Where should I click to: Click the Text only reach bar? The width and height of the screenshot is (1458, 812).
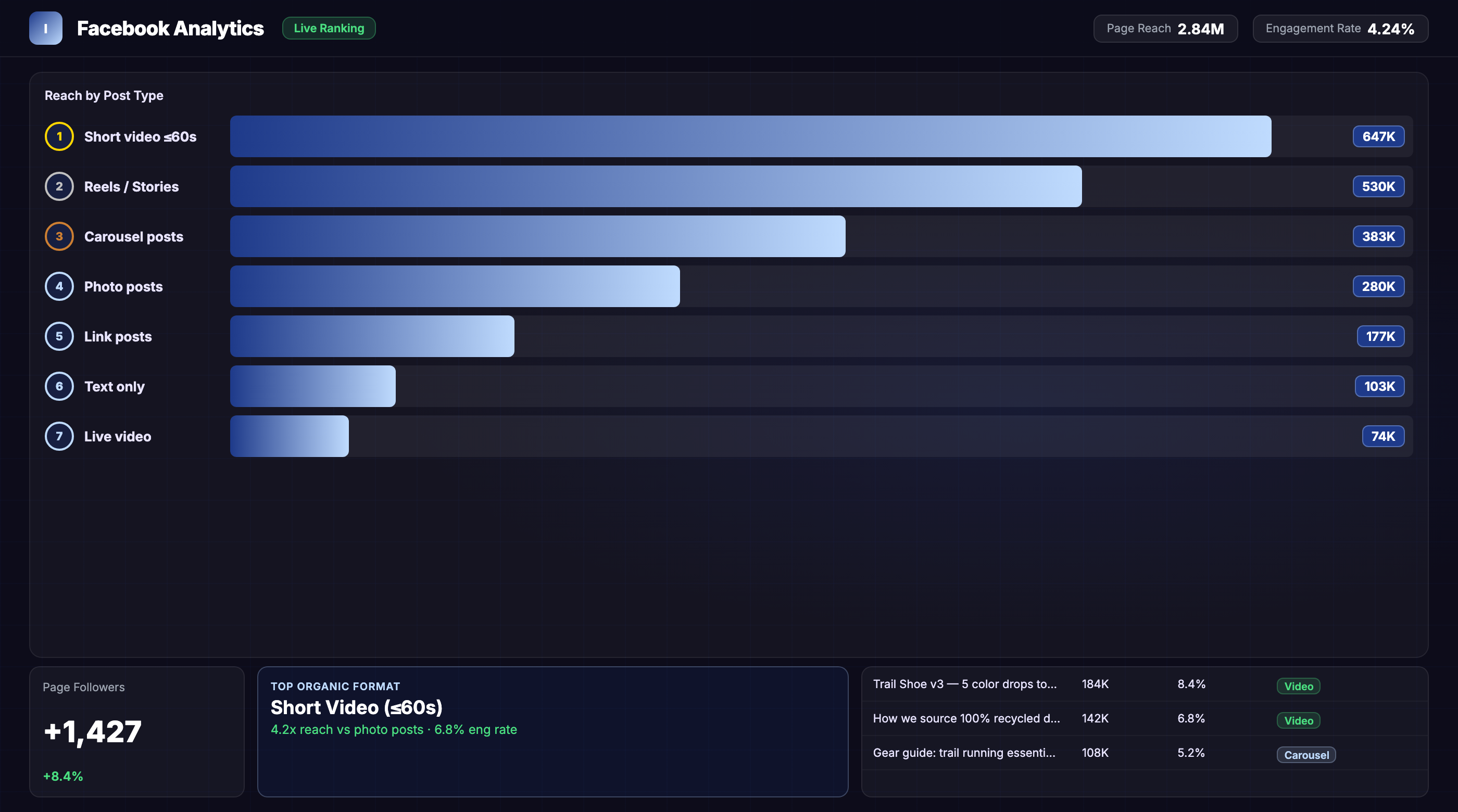pyautogui.click(x=313, y=386)
